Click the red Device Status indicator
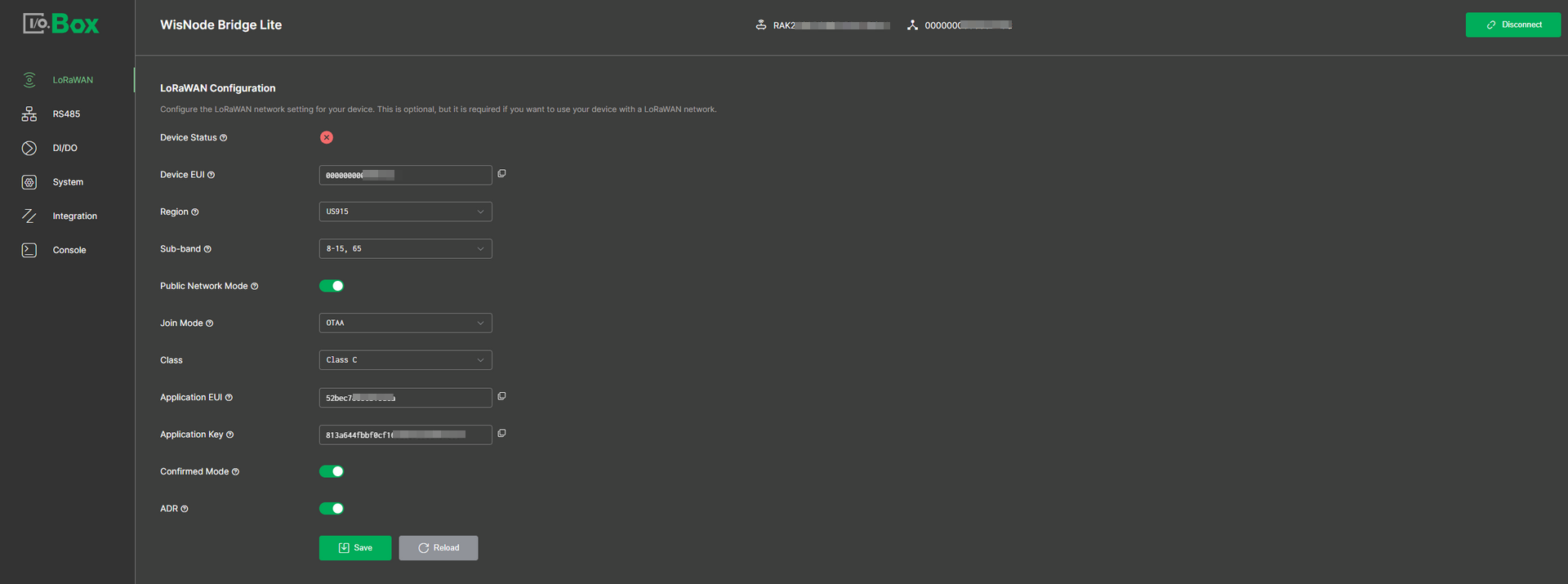Screen dimensions: 1568x584 [327, 137]
